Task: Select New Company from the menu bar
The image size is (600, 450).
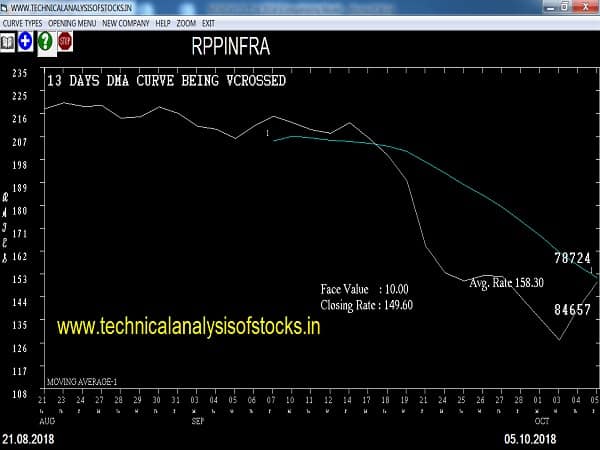Action: click(x=126, y=22)
